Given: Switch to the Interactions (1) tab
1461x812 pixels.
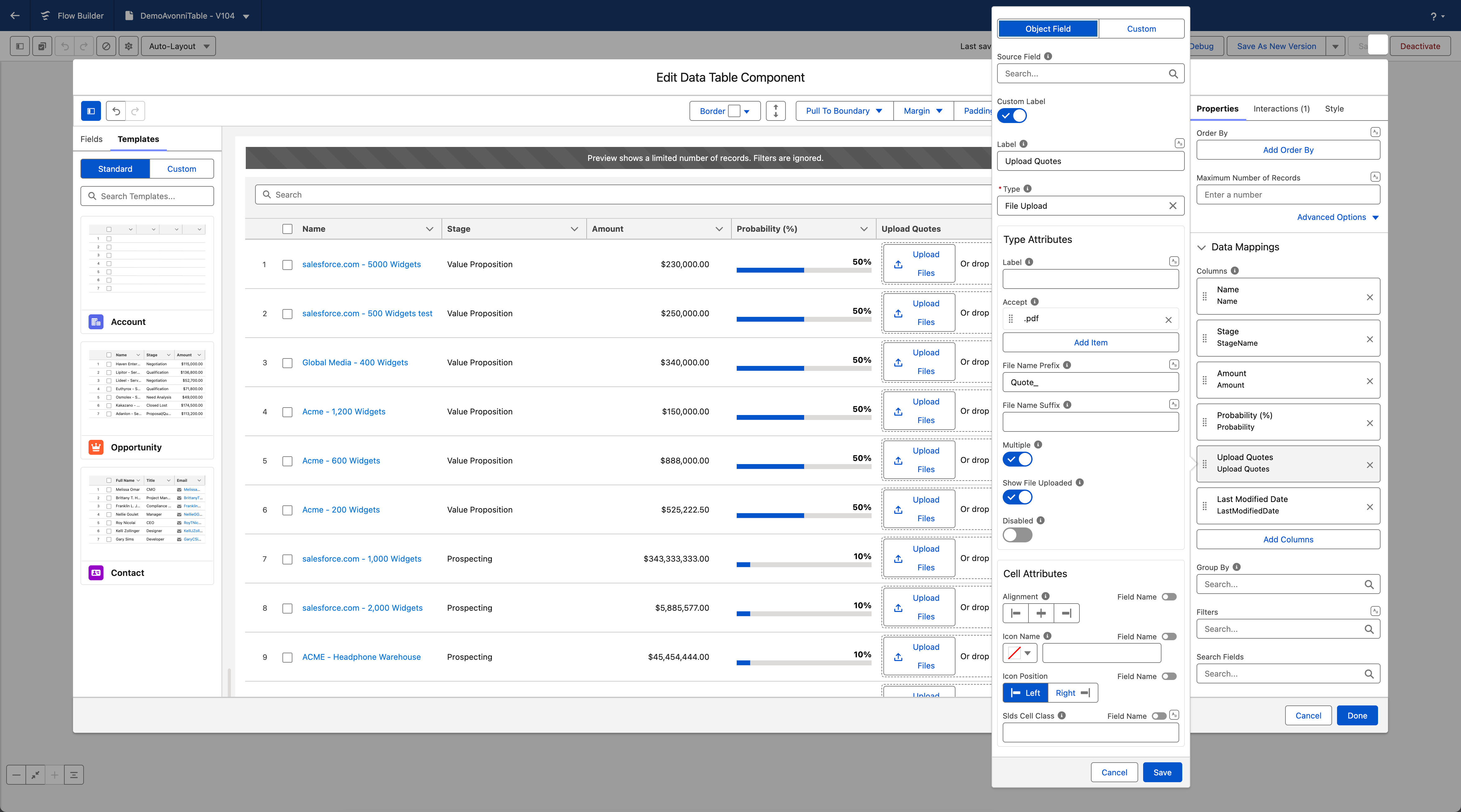Looking at the screenshot, I should pos(1281,109).
